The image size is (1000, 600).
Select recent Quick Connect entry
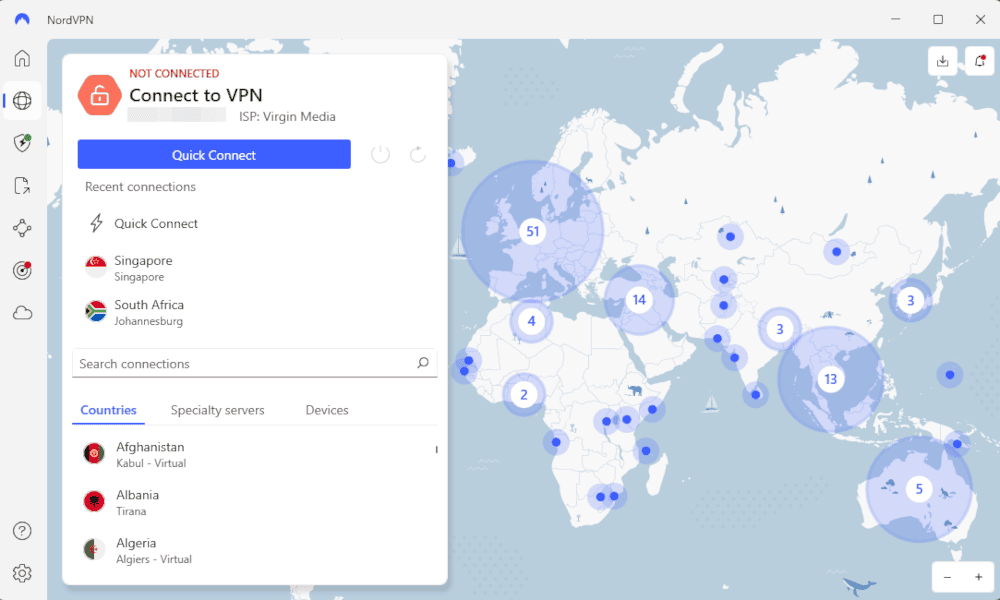(x=255, y=224)
